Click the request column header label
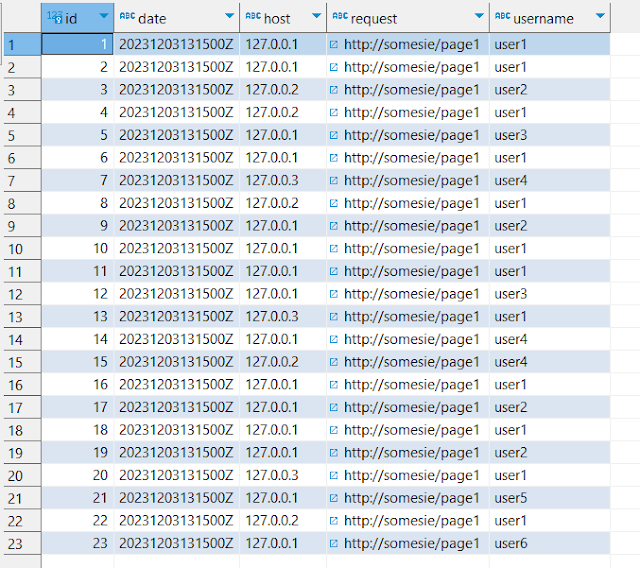The height and width of the screenshot is (568, 640). [x=374, y=18]
